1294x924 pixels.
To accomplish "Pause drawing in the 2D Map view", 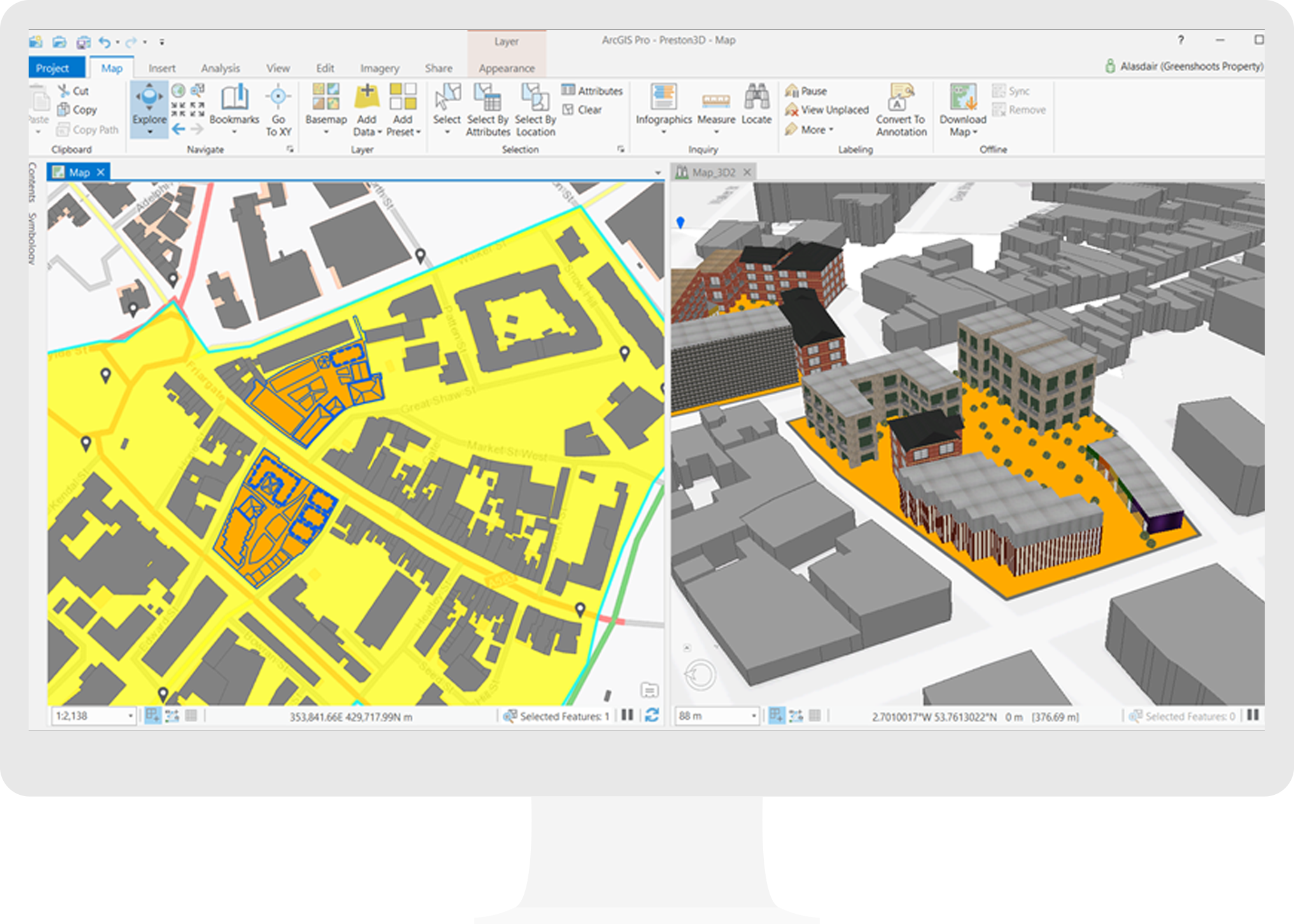I will coord(627,715).
